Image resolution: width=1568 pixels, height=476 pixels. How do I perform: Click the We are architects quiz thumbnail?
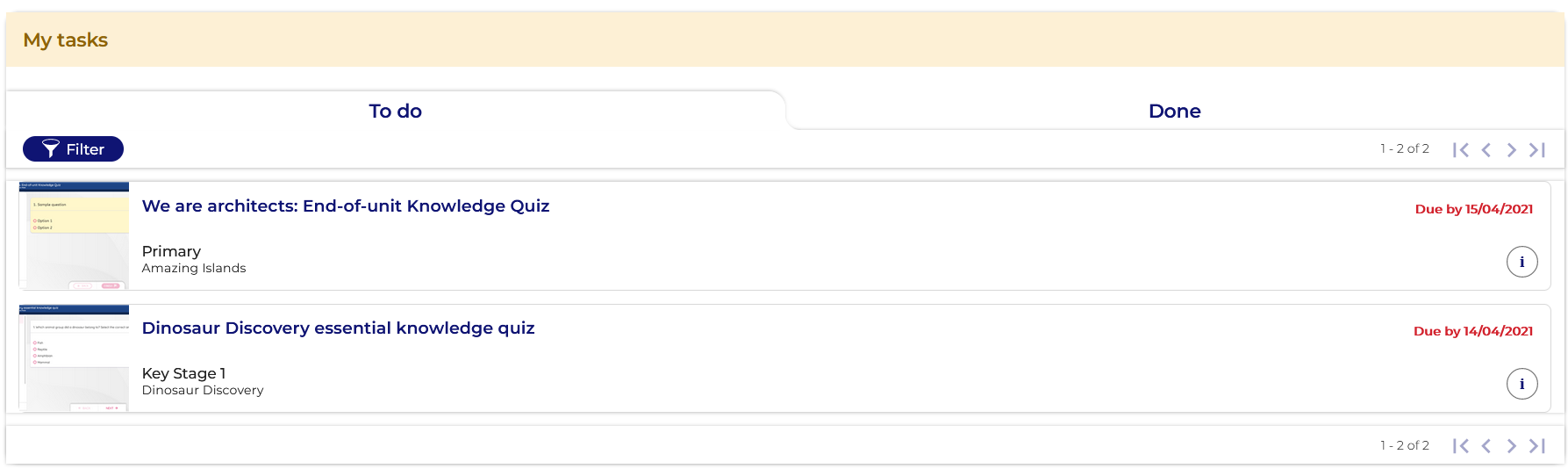point(75,235)
